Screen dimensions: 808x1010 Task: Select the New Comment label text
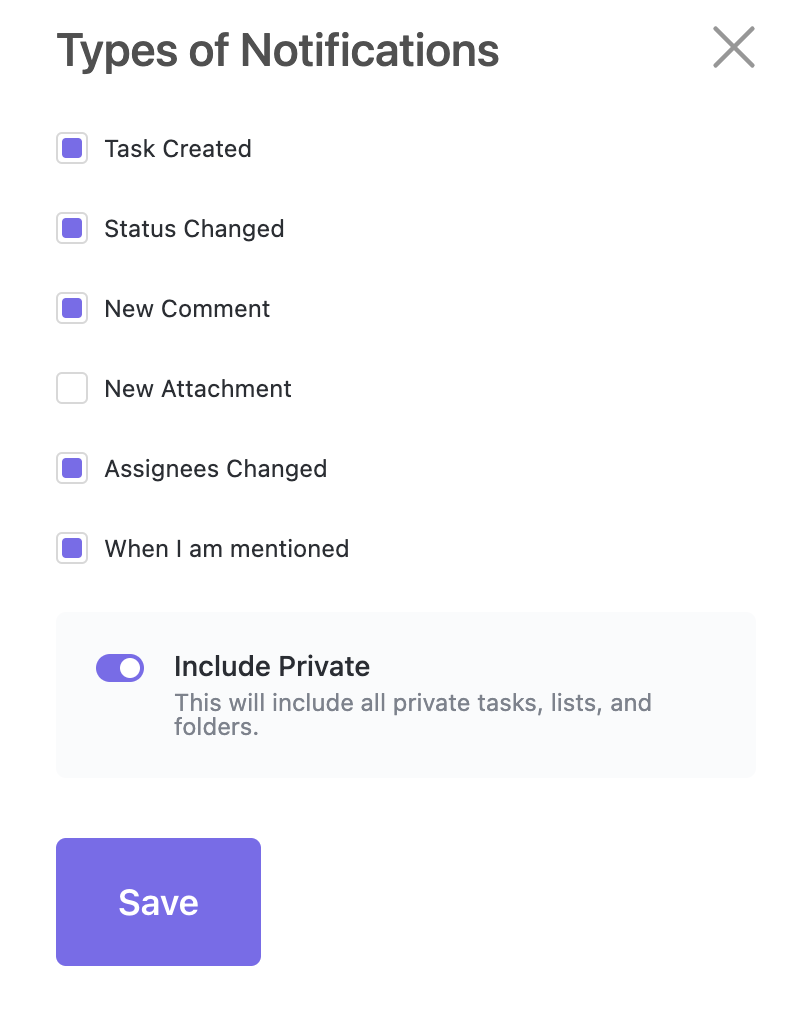[187, 309]
